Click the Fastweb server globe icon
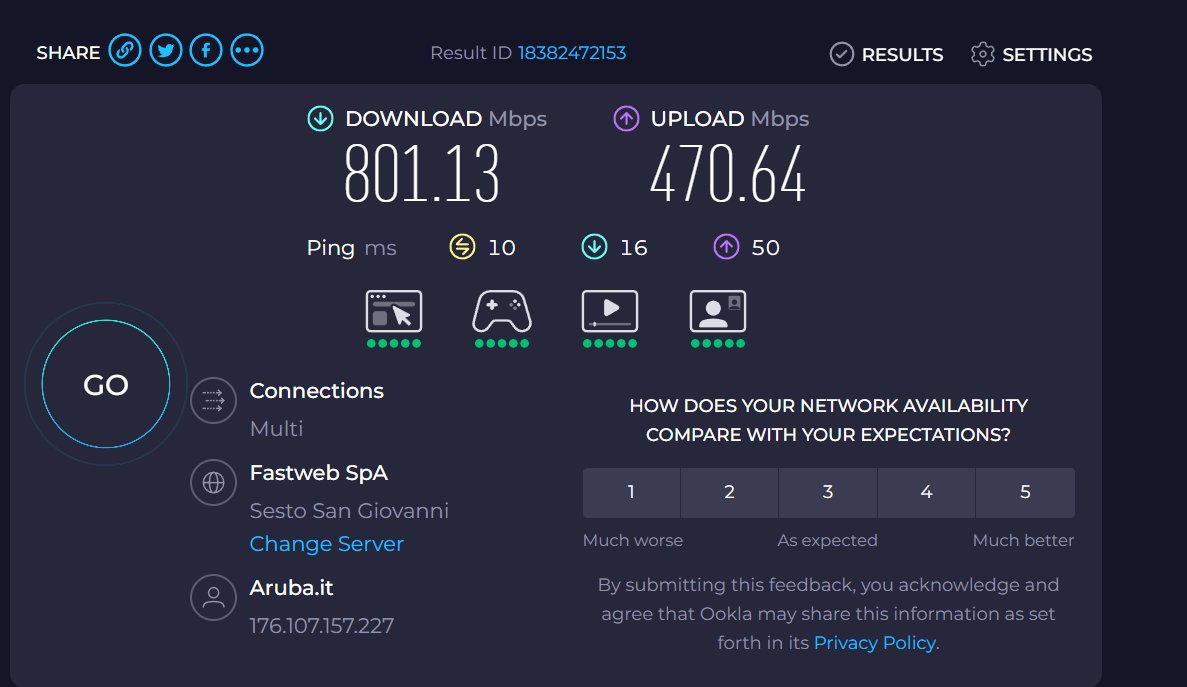Image resolution: width=1187 pixels, height=687 pixels. point(213,483)
